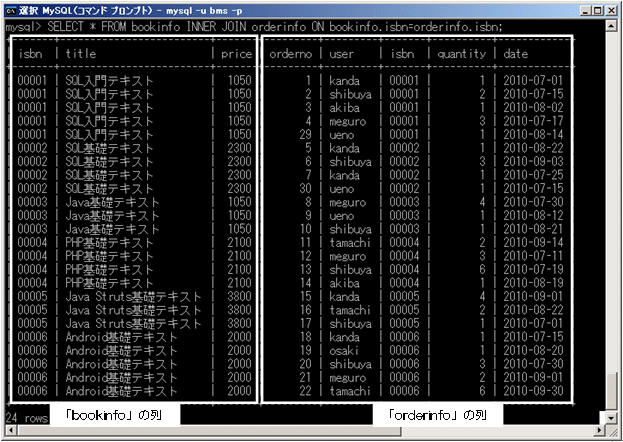
Task: Minimize the MySQL command prompt window
Action: (x=586, y=11)
